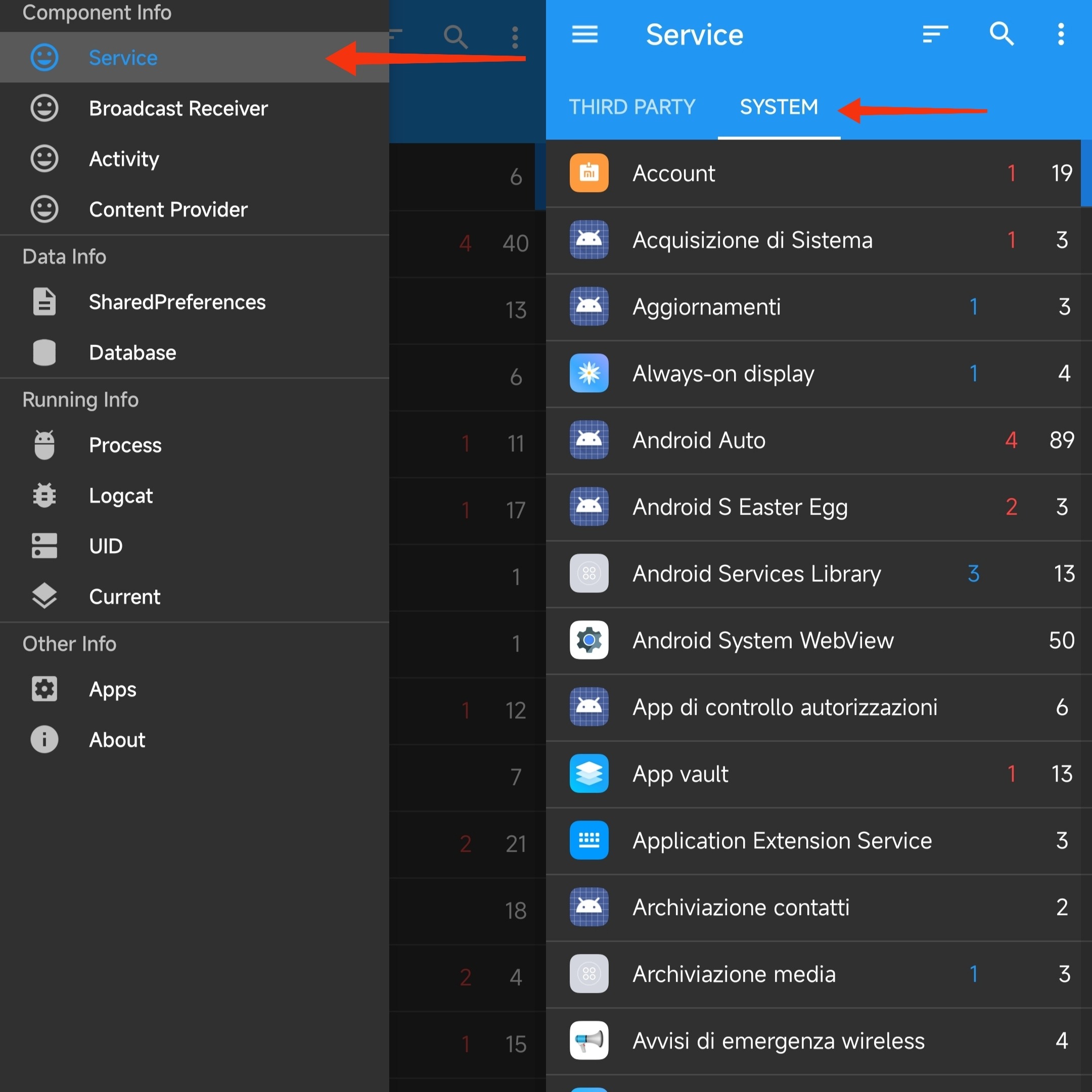The width and height of the screenshot is (1092, 1092).
Task: Open the three-dot overflow menu on right
Action: point(1061,34)
